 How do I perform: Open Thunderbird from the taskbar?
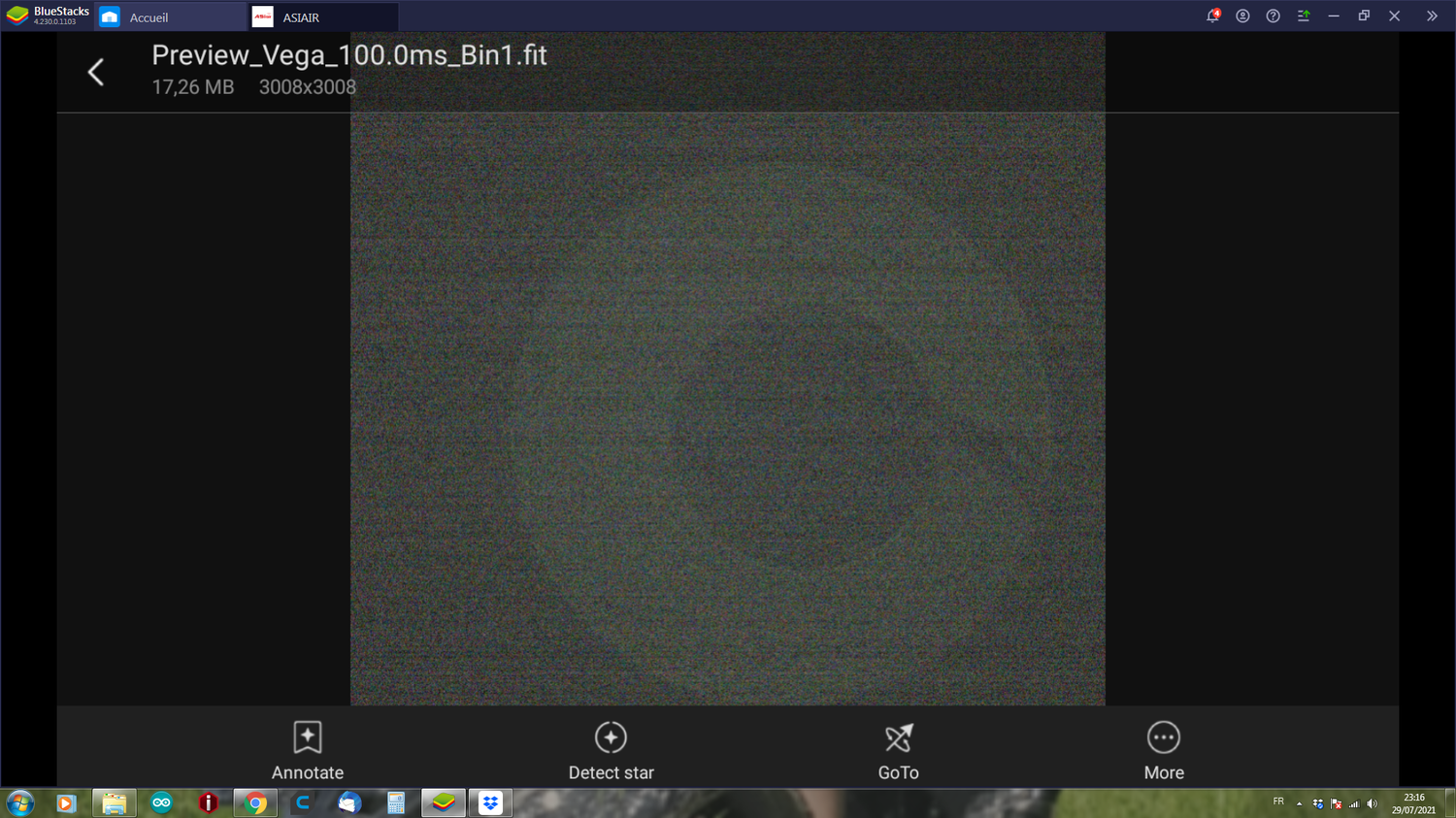pos(348,802)
